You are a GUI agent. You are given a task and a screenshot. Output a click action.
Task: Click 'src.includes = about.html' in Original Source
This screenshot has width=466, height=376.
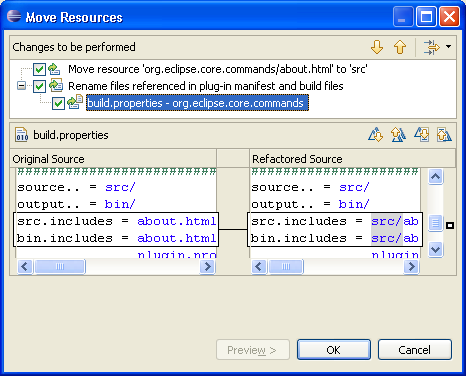pos(116,221)
